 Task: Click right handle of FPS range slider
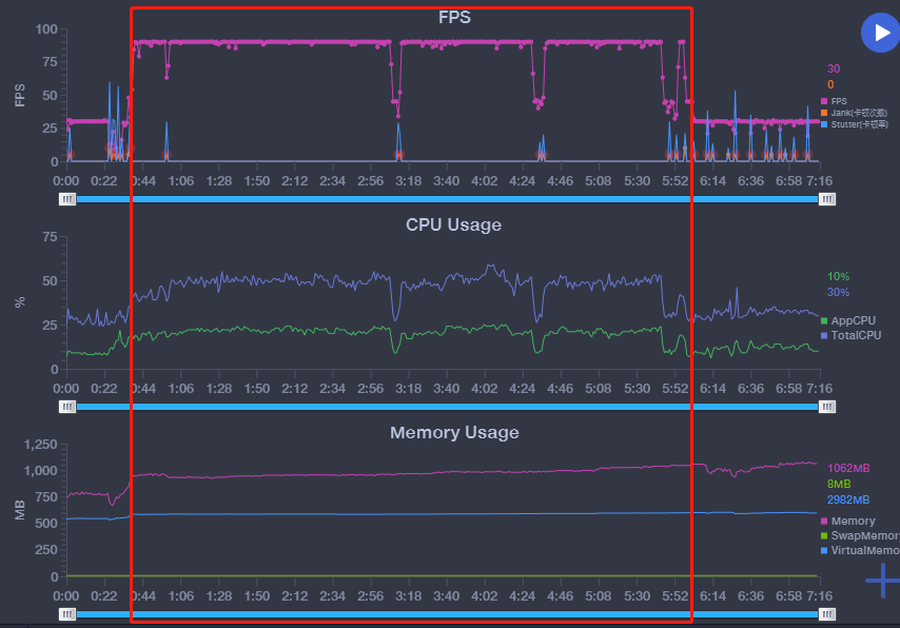(827, 199)
